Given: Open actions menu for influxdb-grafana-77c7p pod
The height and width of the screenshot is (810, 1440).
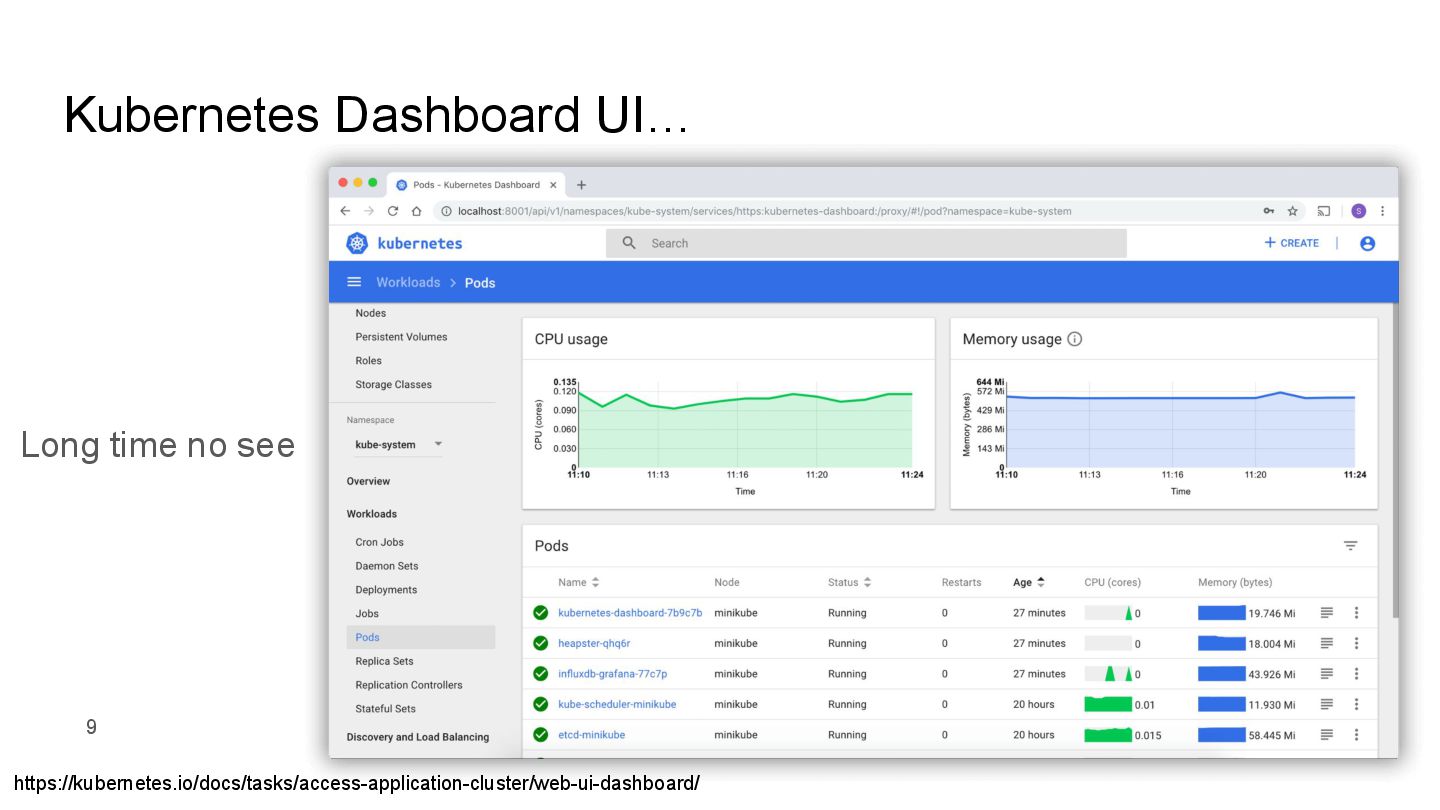Looking at the screenshot, I should point(1356,674).
